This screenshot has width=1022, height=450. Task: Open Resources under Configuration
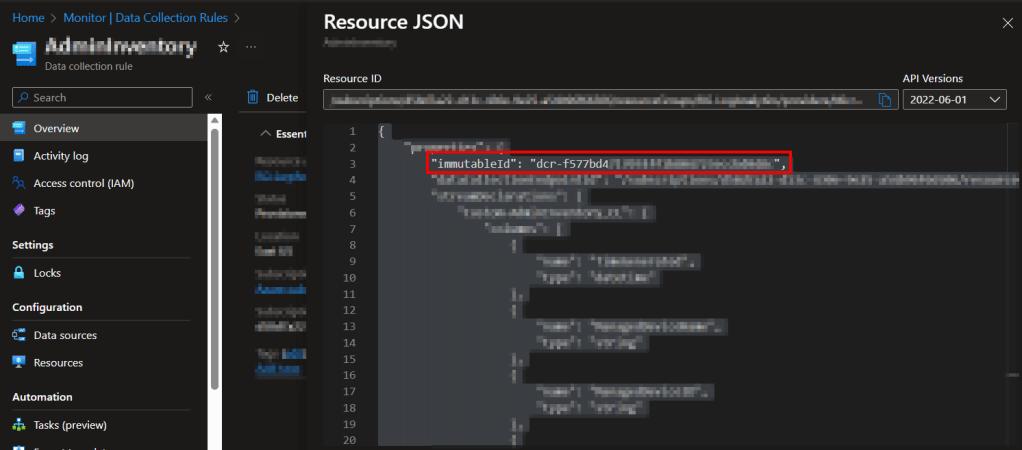click(x=58, y=362)
